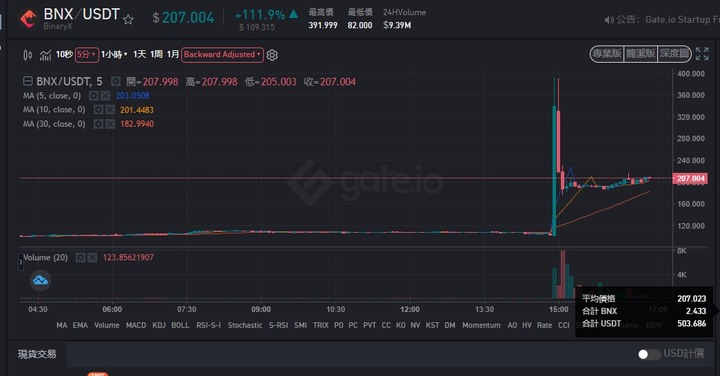Select the 現貨交易 tab
This screenshot has height=376, width=720.
click(37, 354)
